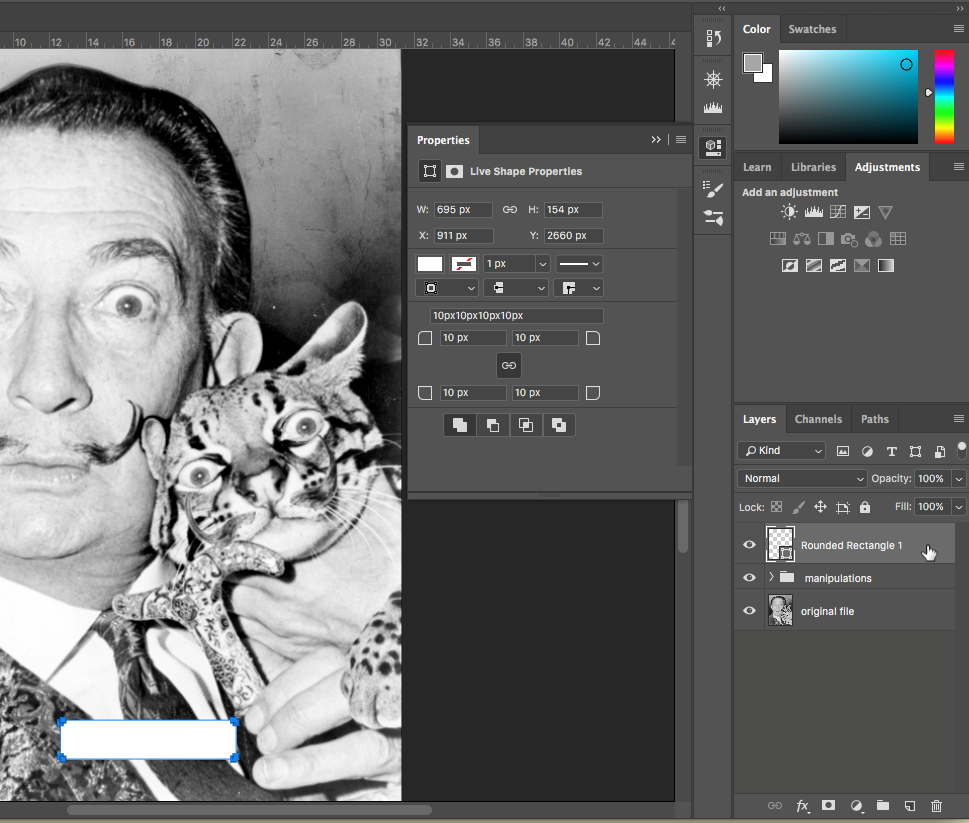Create a new group with folder icon
969x823 pixels.
tap(883, 805)
